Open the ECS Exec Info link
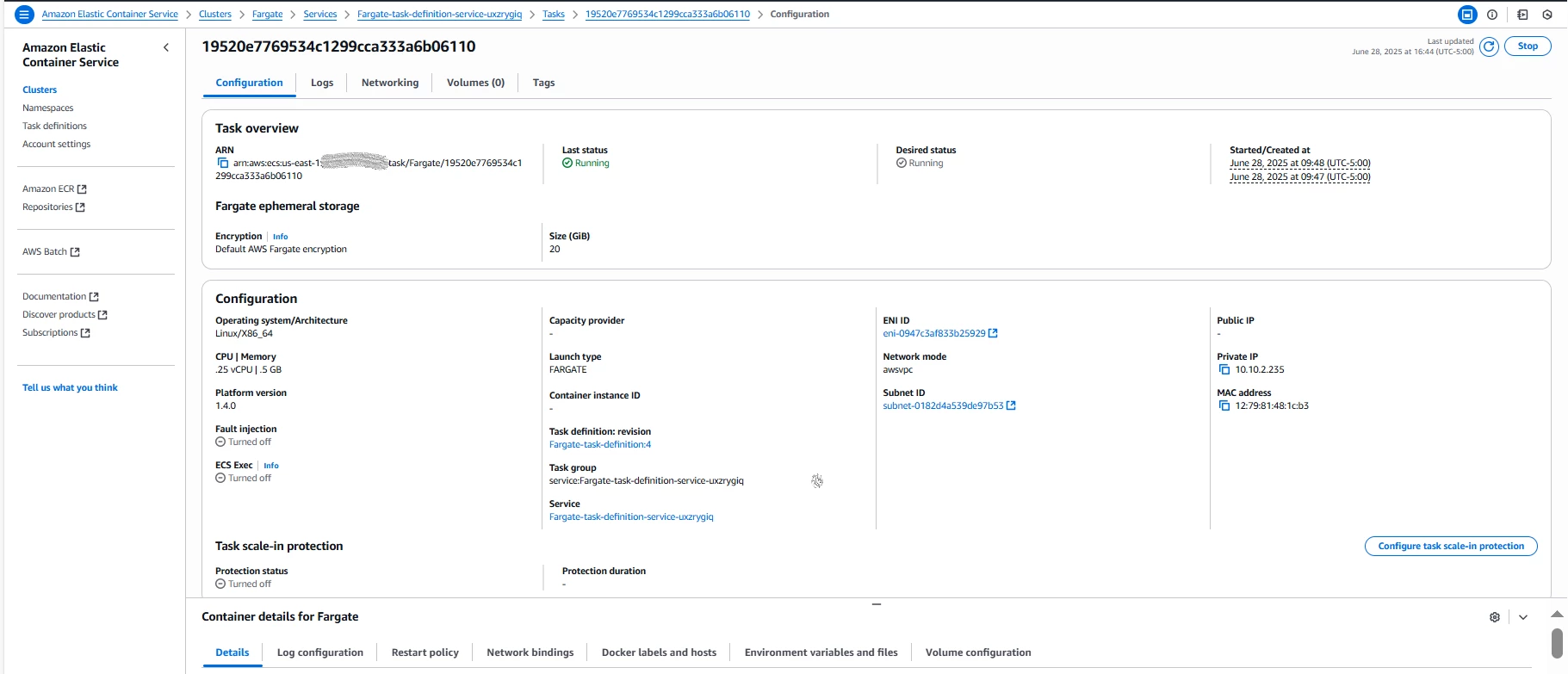The image size is (1568, 674). pos(271,466)
